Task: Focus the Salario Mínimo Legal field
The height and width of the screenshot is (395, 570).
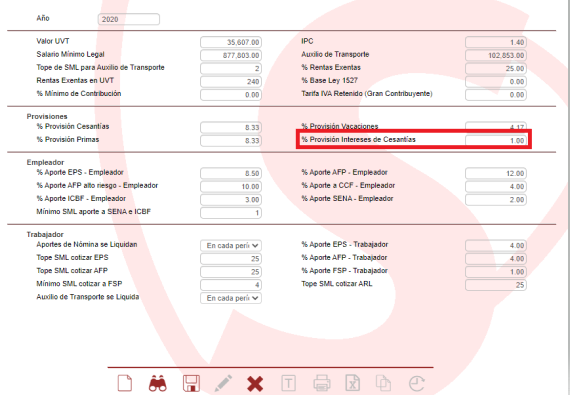Action: [x=231, y=55]
